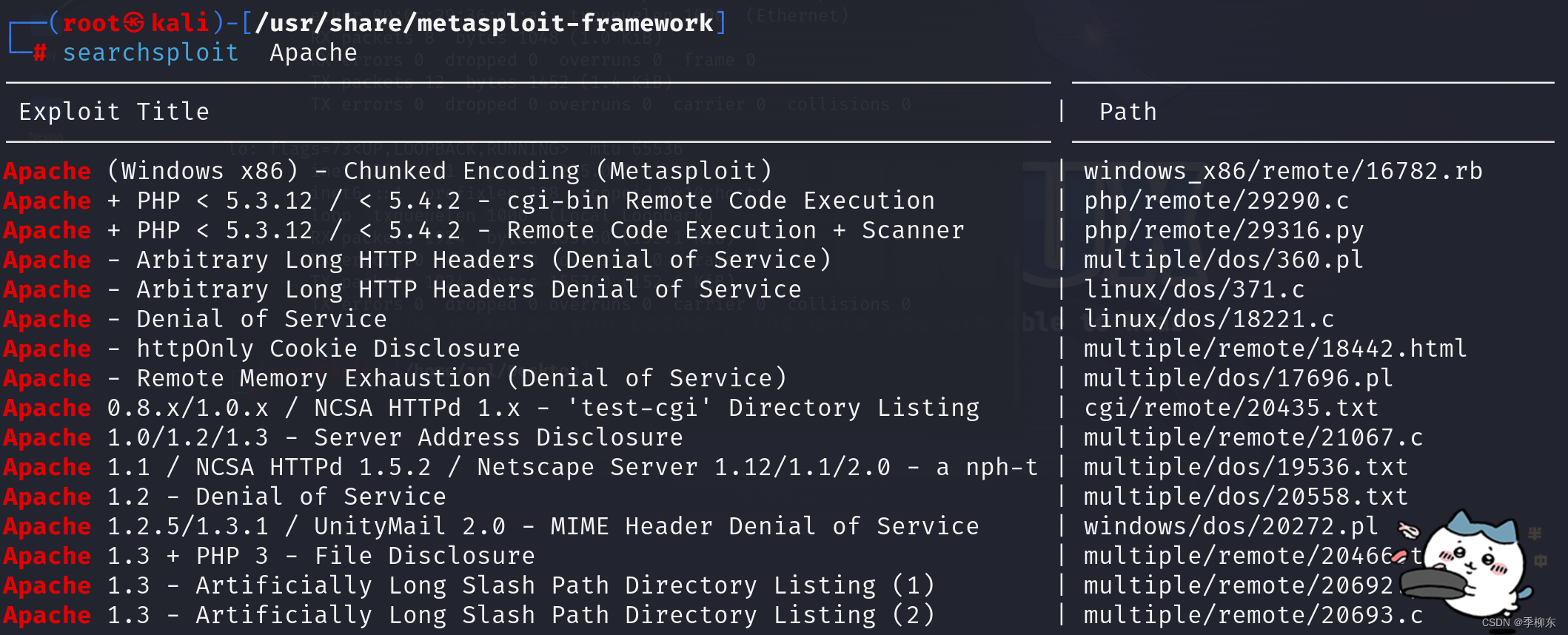
Task: Select the /usr/share/metasploit-framework path in prompt
Action: [x=484, y=23]
